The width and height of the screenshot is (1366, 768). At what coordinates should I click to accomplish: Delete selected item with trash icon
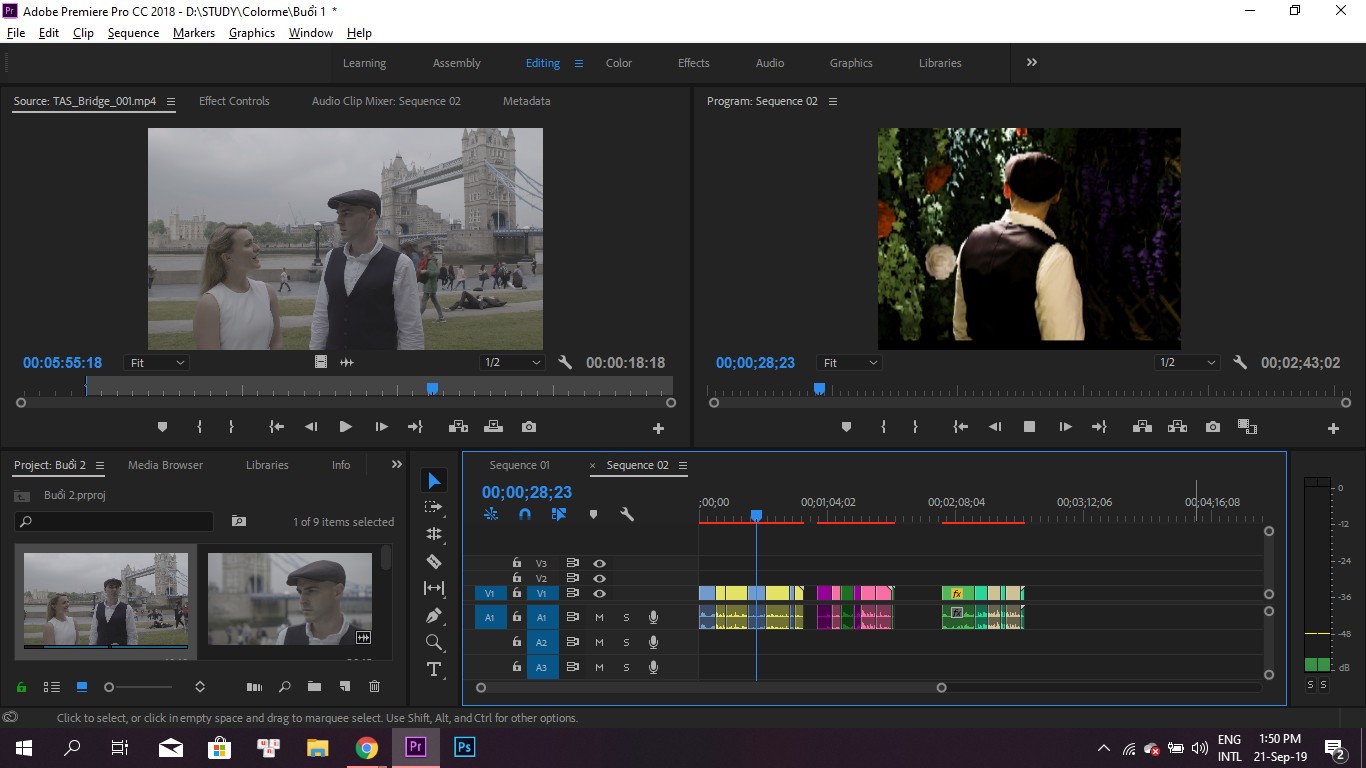374,687
